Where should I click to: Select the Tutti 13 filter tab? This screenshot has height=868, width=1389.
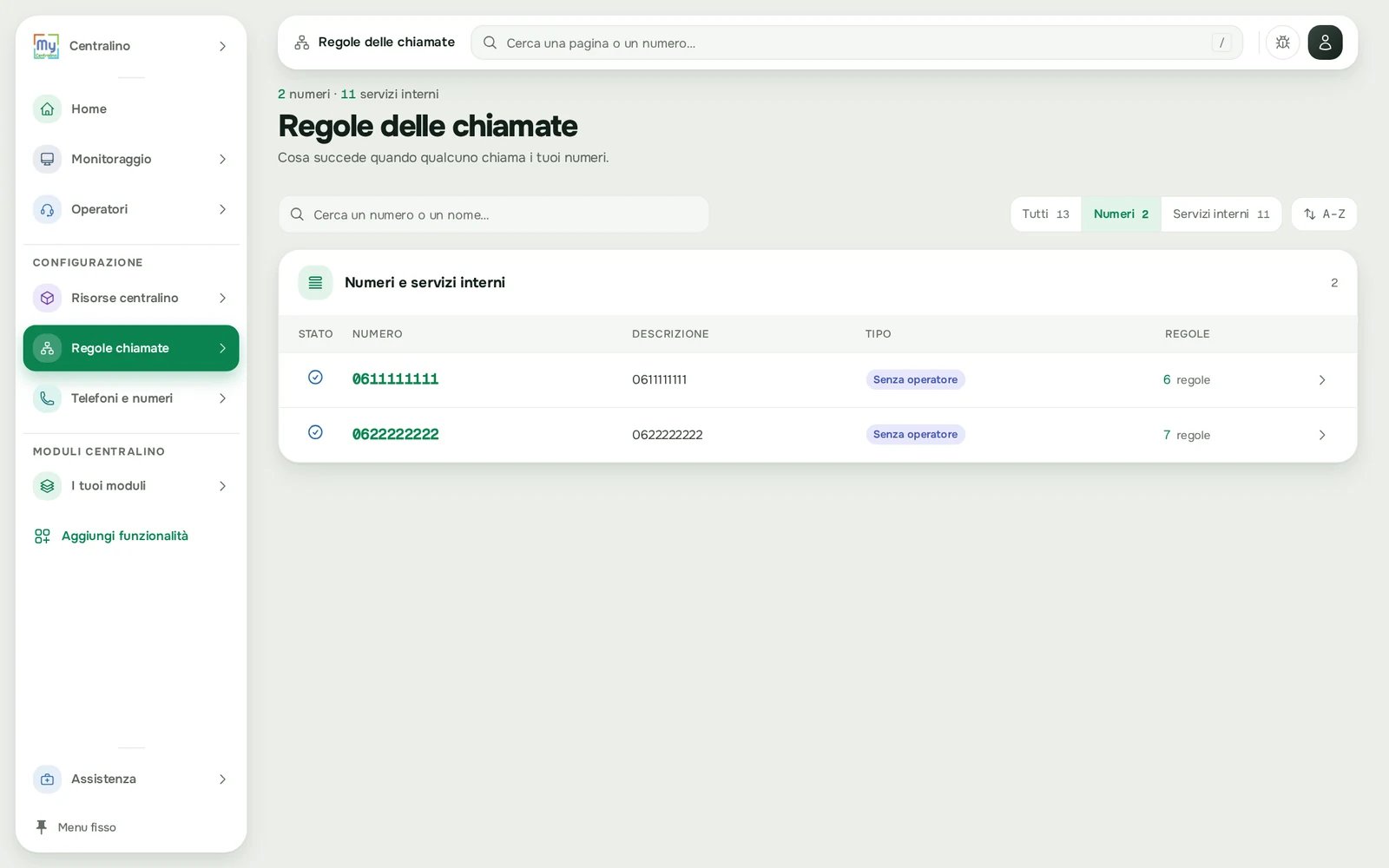click(1045, 214)
